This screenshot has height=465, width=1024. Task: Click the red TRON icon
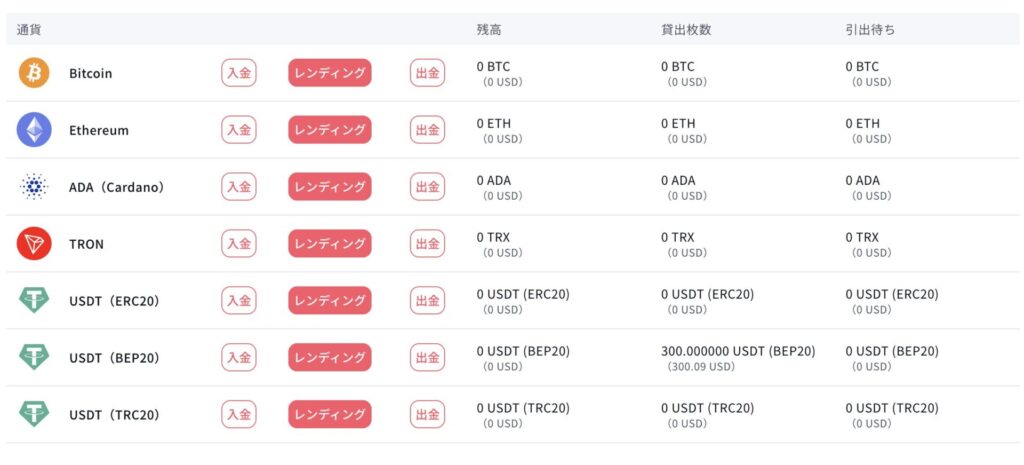(34, 244)
